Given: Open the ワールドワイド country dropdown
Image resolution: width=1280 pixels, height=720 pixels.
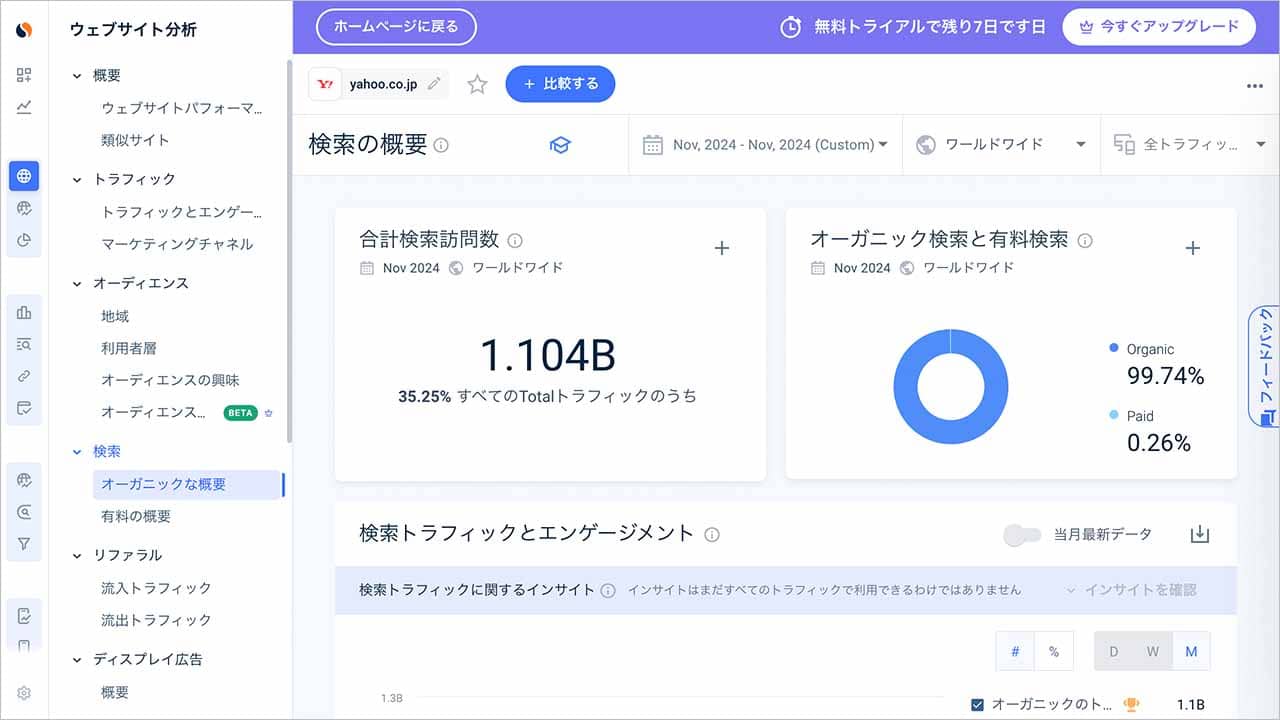Looking at the screenshot, I should tap(1001, 145).
